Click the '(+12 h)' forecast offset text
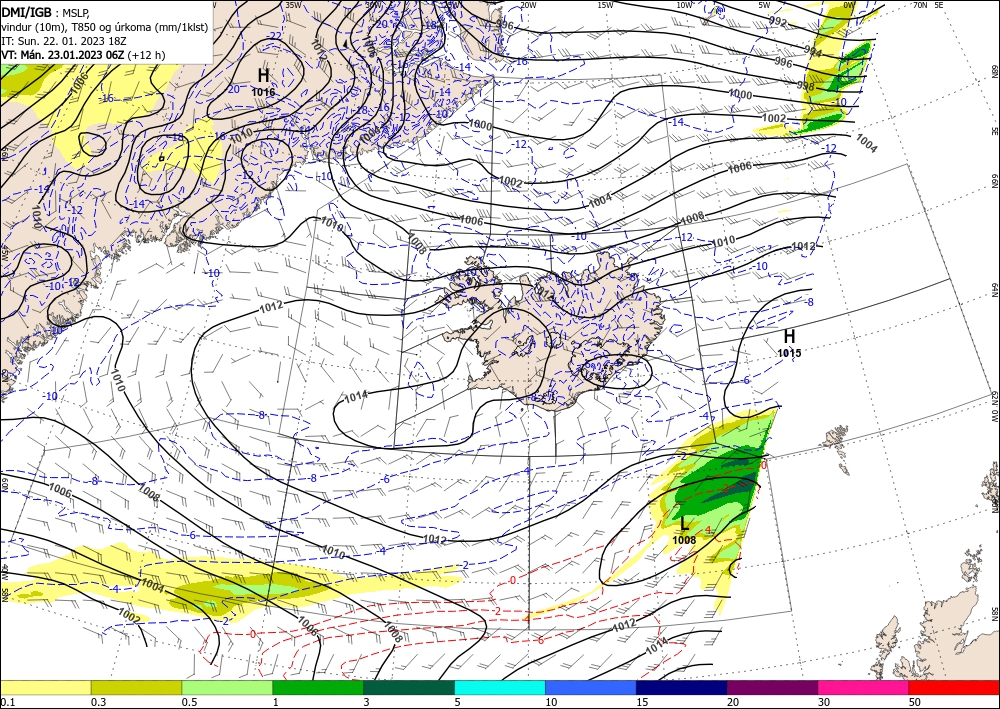 pyautogui.click(x=146, y=55)
